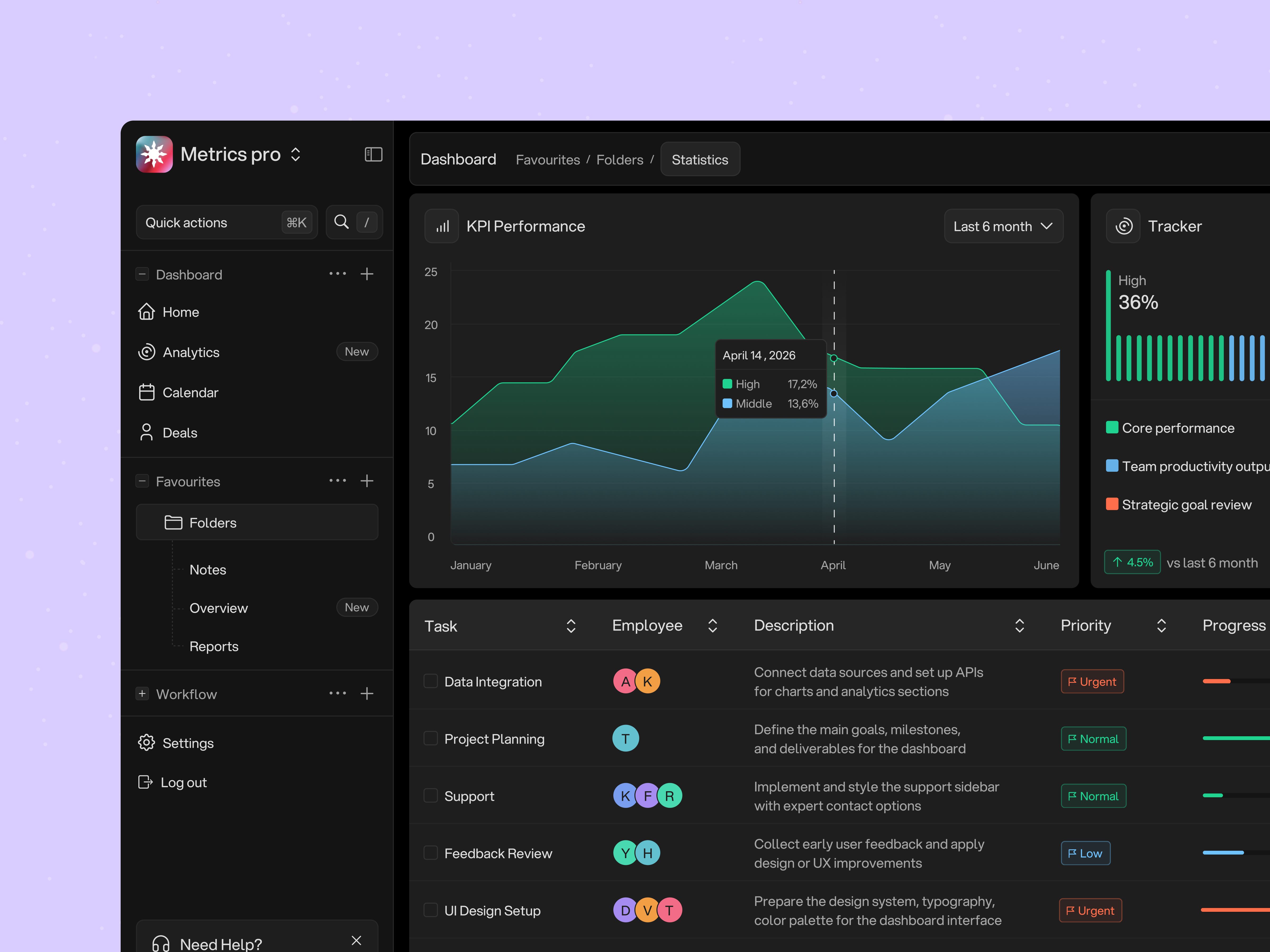Select the Analytics item in the sidebar
1270x952 pixels.
coord(191,352)
